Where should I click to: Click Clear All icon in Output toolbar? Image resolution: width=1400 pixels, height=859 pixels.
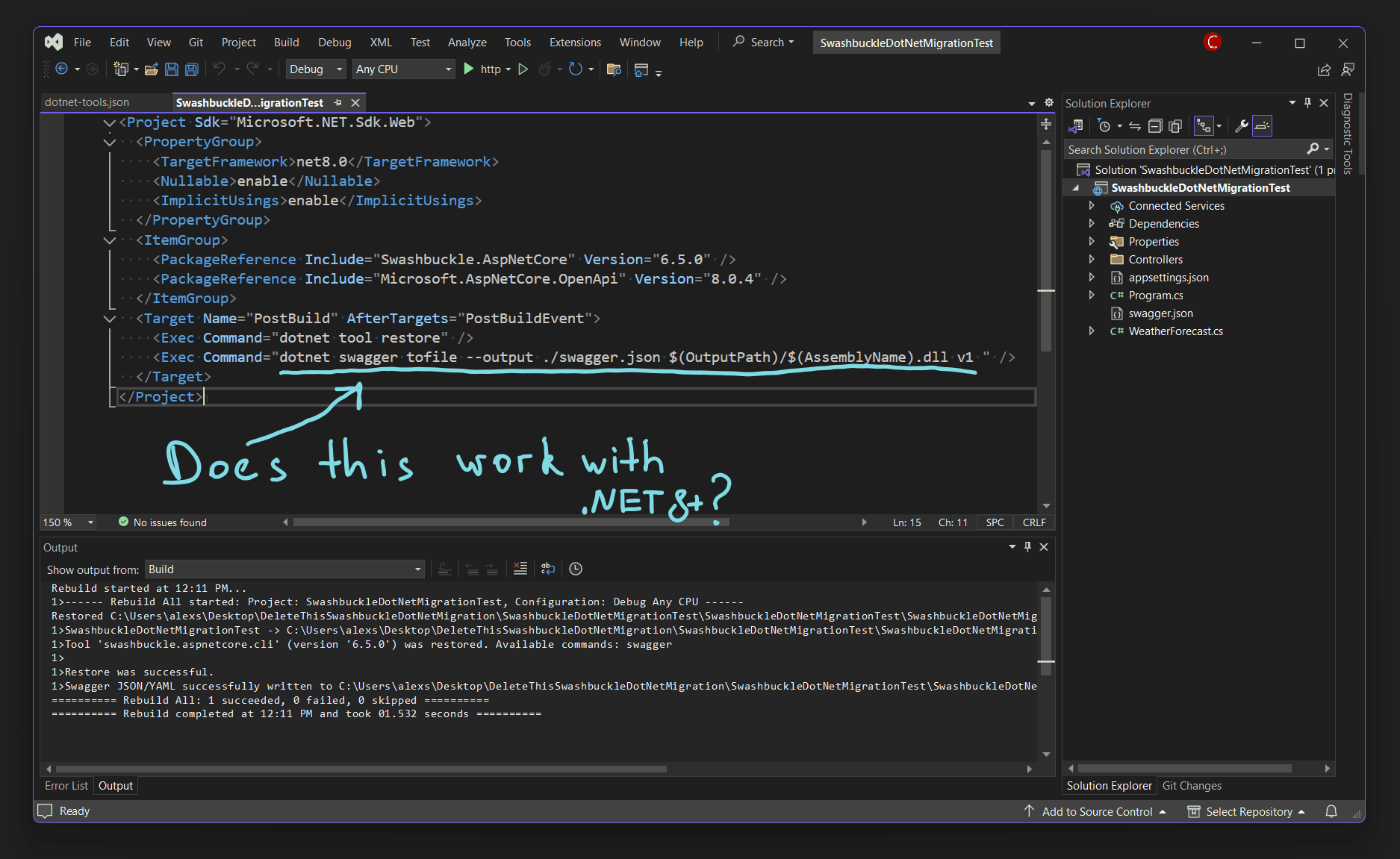[x=520, y=569]
